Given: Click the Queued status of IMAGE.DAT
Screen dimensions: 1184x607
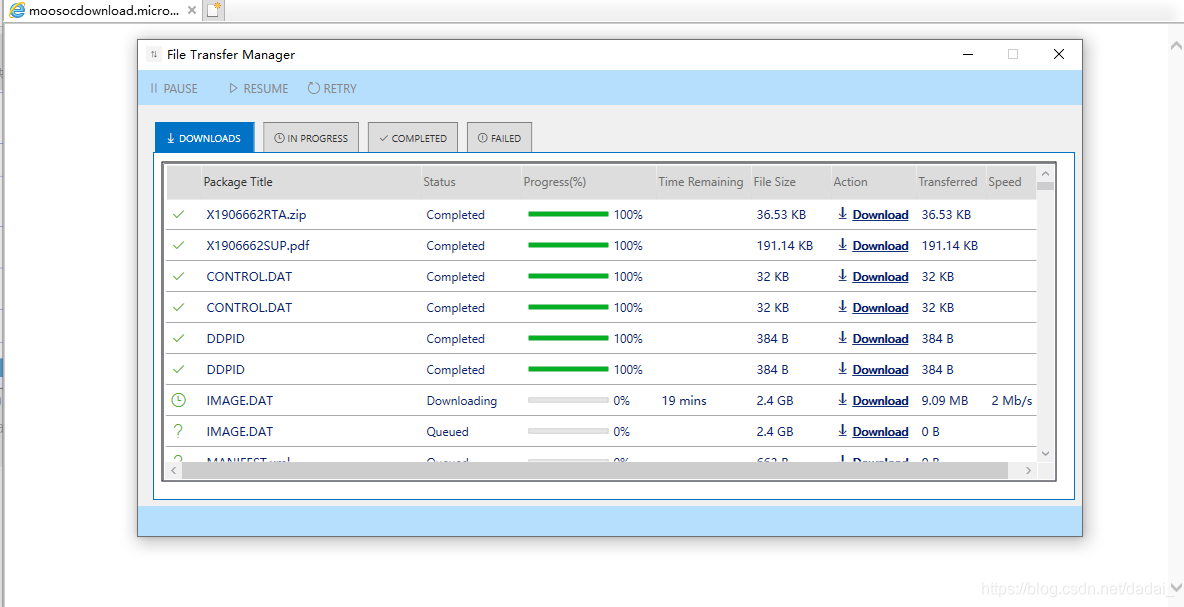Looking at the screenshot, I should [447, 431].
